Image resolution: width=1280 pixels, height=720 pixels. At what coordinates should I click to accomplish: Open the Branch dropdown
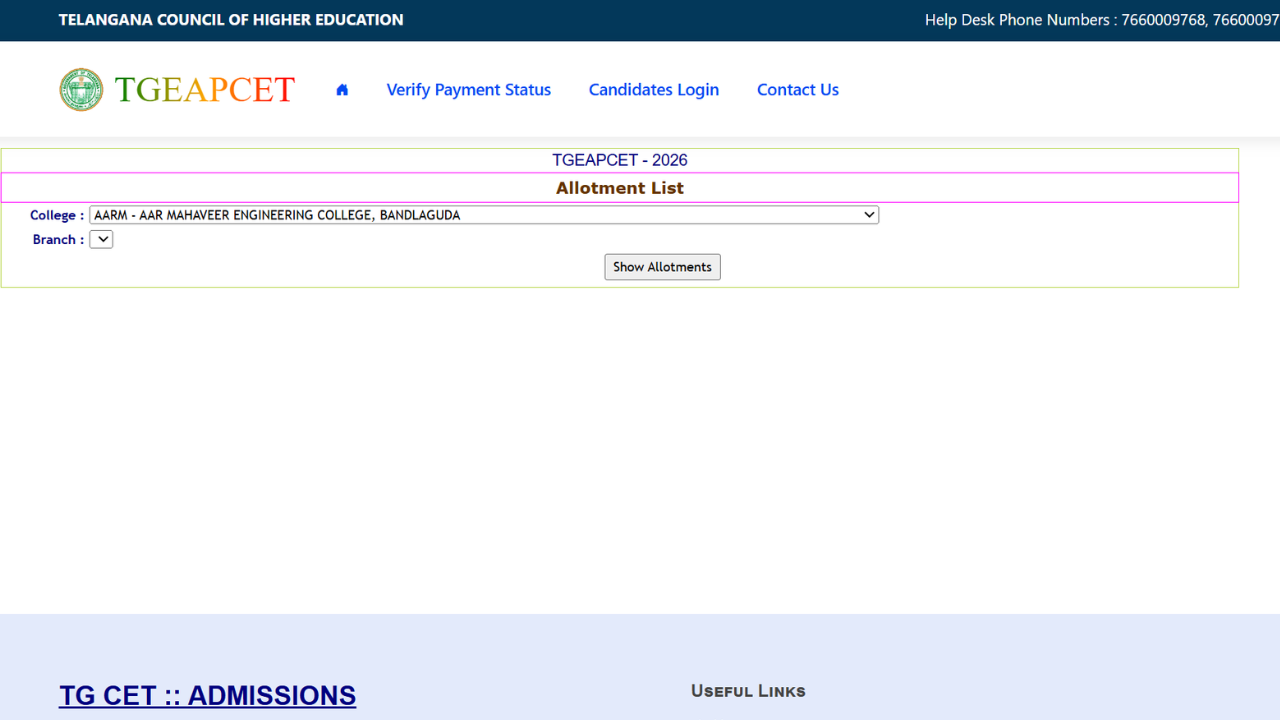[101, 239]
